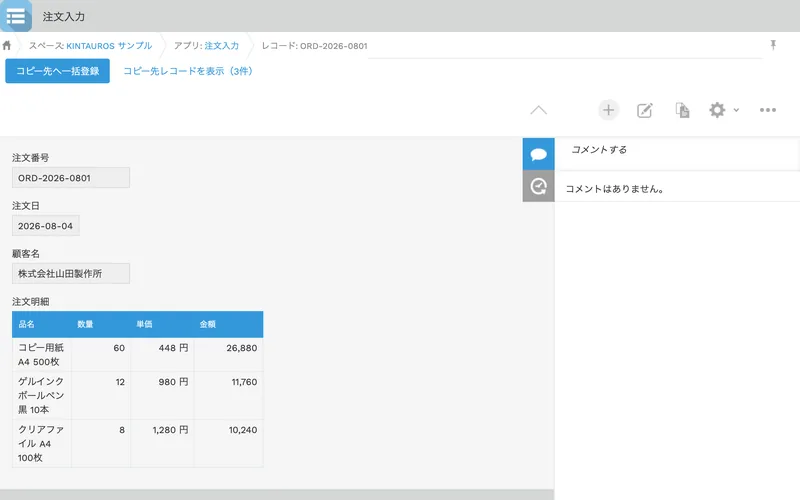Image resolution: width=800 pixels, height=500 pixels.
Task: Duplicate the record with copy icon
Action: click(x=682, y=110)
